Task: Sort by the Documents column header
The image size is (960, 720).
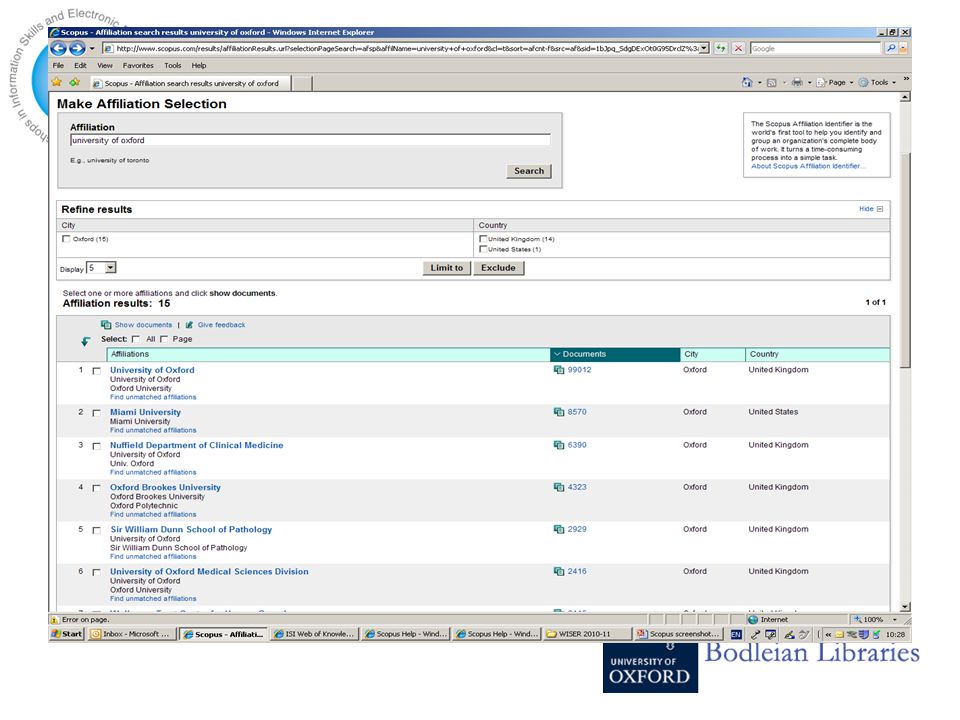Action: click(x=615, y=354)
